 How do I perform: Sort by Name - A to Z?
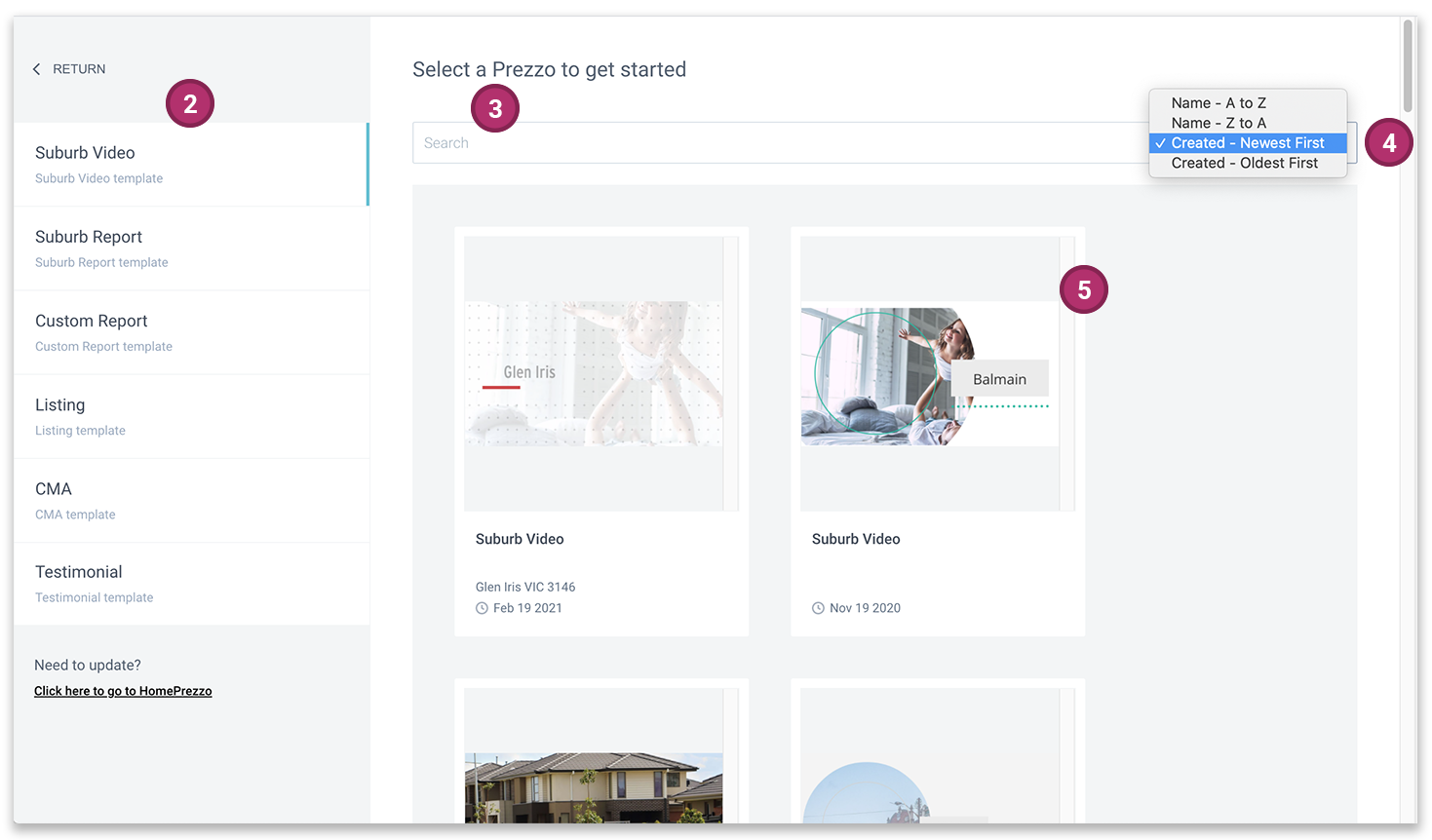click(x=1248, y=102)
